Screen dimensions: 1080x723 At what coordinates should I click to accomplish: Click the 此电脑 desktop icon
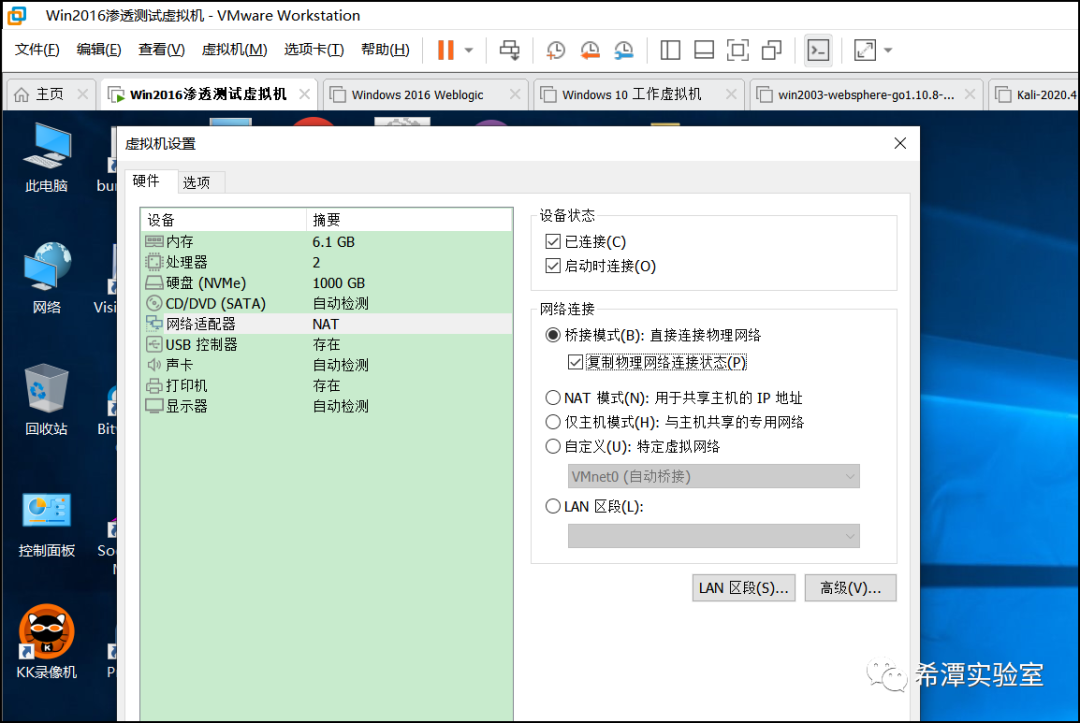coord(46,158)
